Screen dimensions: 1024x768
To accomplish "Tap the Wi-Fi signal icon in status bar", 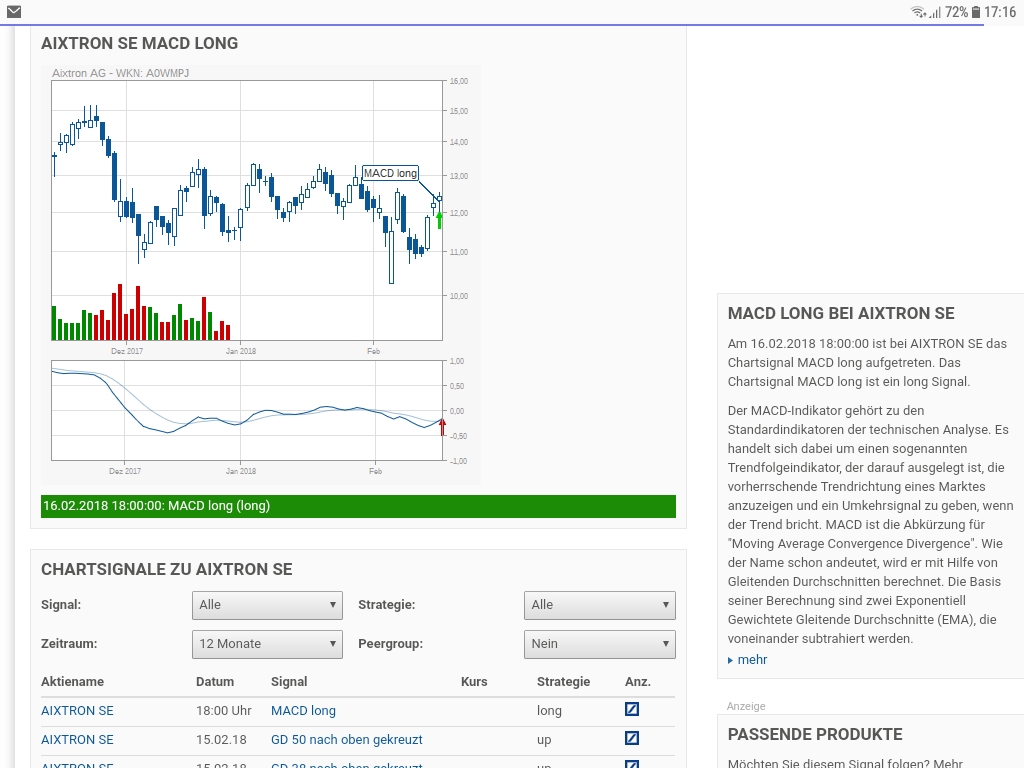I will click(x=919, y=12).
